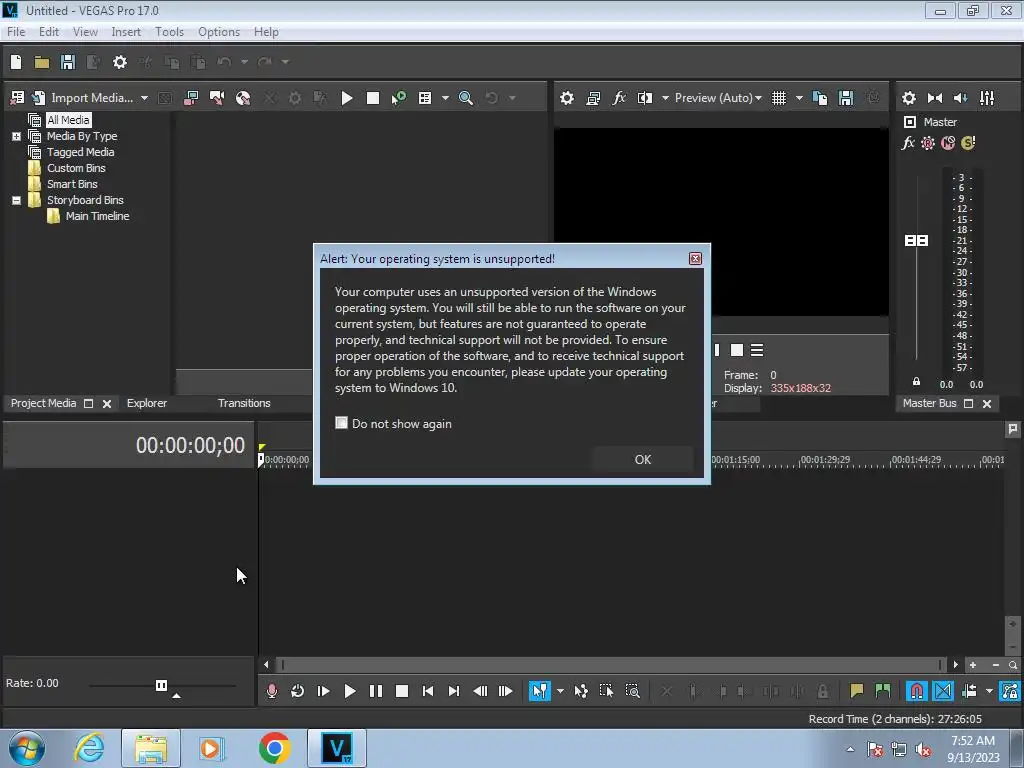1024x768 pixels.
Task: Open Google Chrome from the taskbar
Action: (x=274, y=748)
